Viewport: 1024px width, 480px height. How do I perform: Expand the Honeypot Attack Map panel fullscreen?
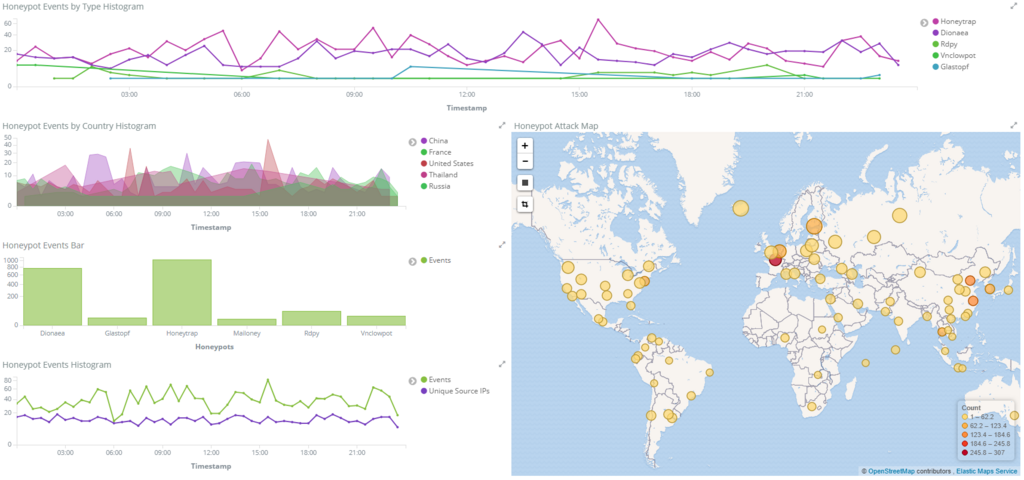pos(1014,125)
